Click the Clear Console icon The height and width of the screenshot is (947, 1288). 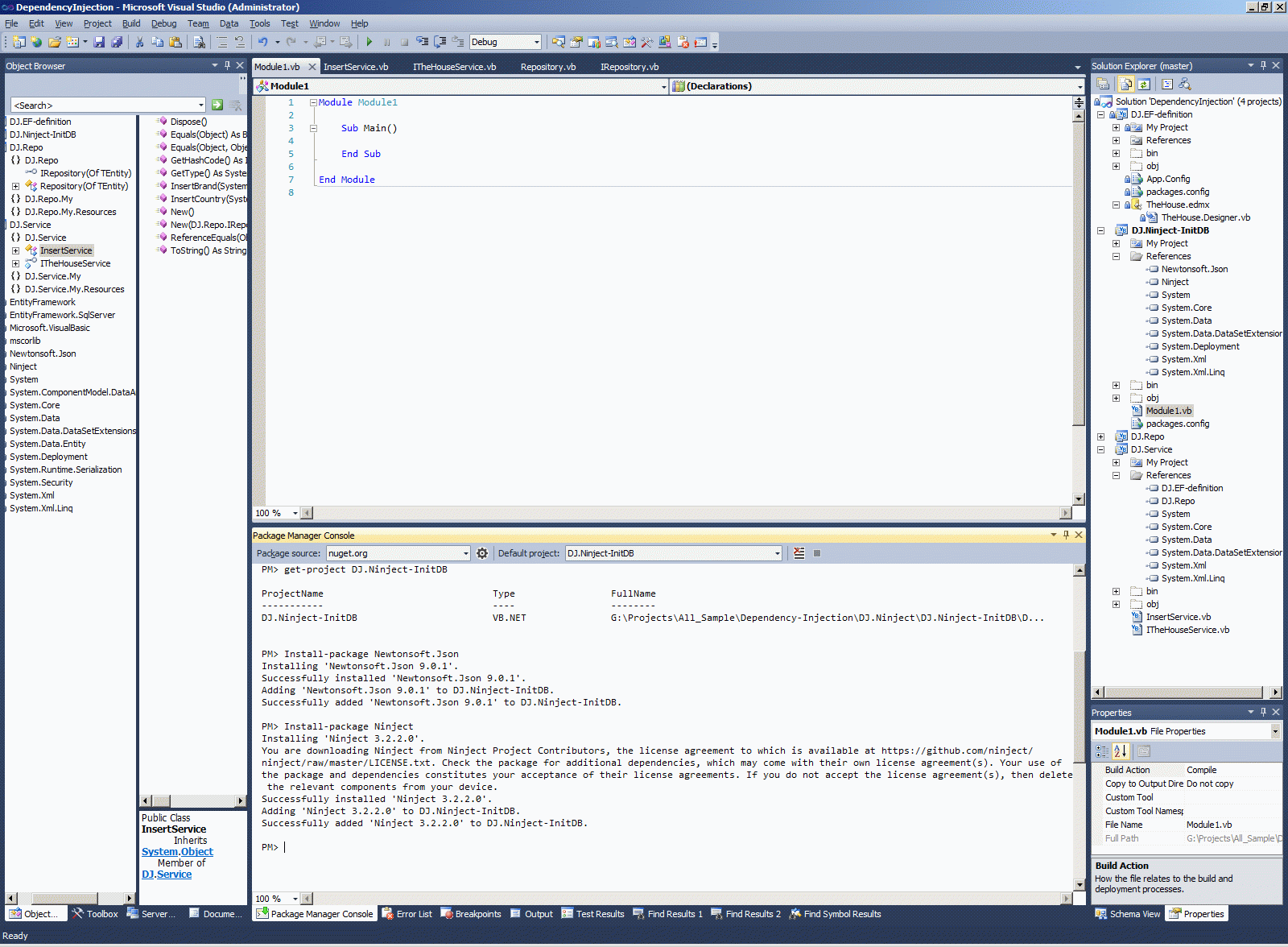tap(799, 553)
